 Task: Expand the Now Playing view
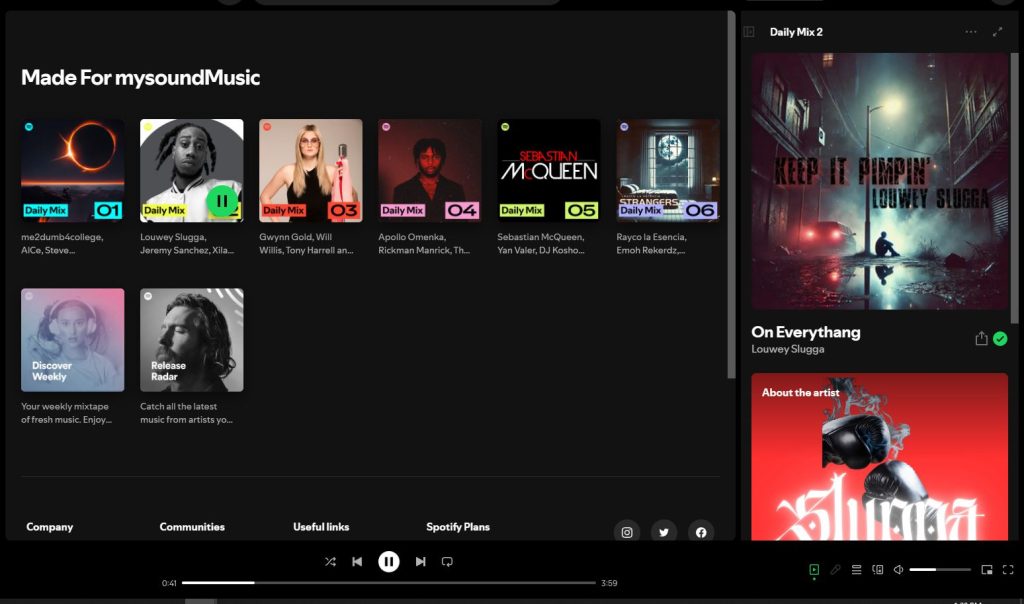[x=997, y=32]
